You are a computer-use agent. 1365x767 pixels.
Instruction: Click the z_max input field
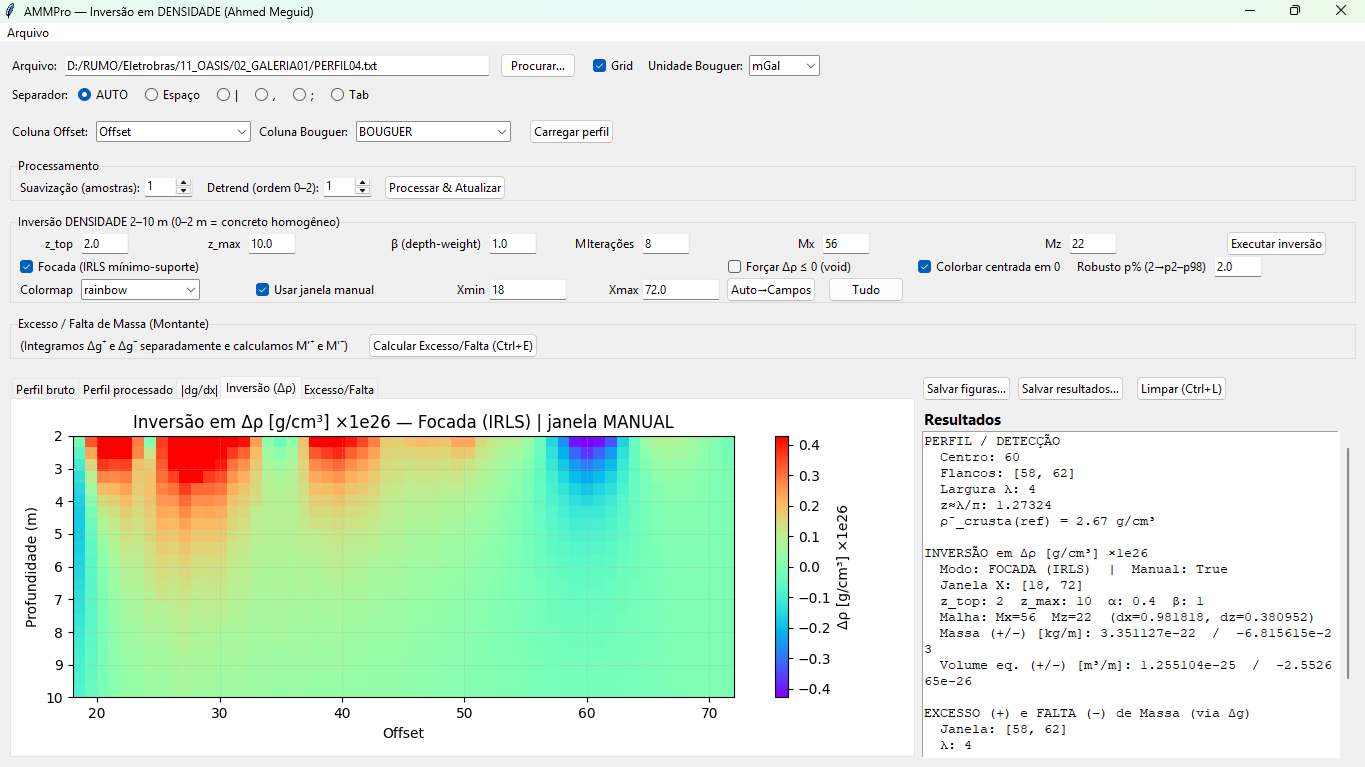270,244
